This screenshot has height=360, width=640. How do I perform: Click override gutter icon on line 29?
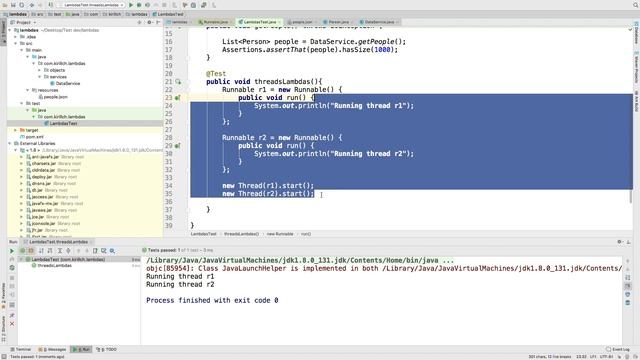tap(178, 146)
